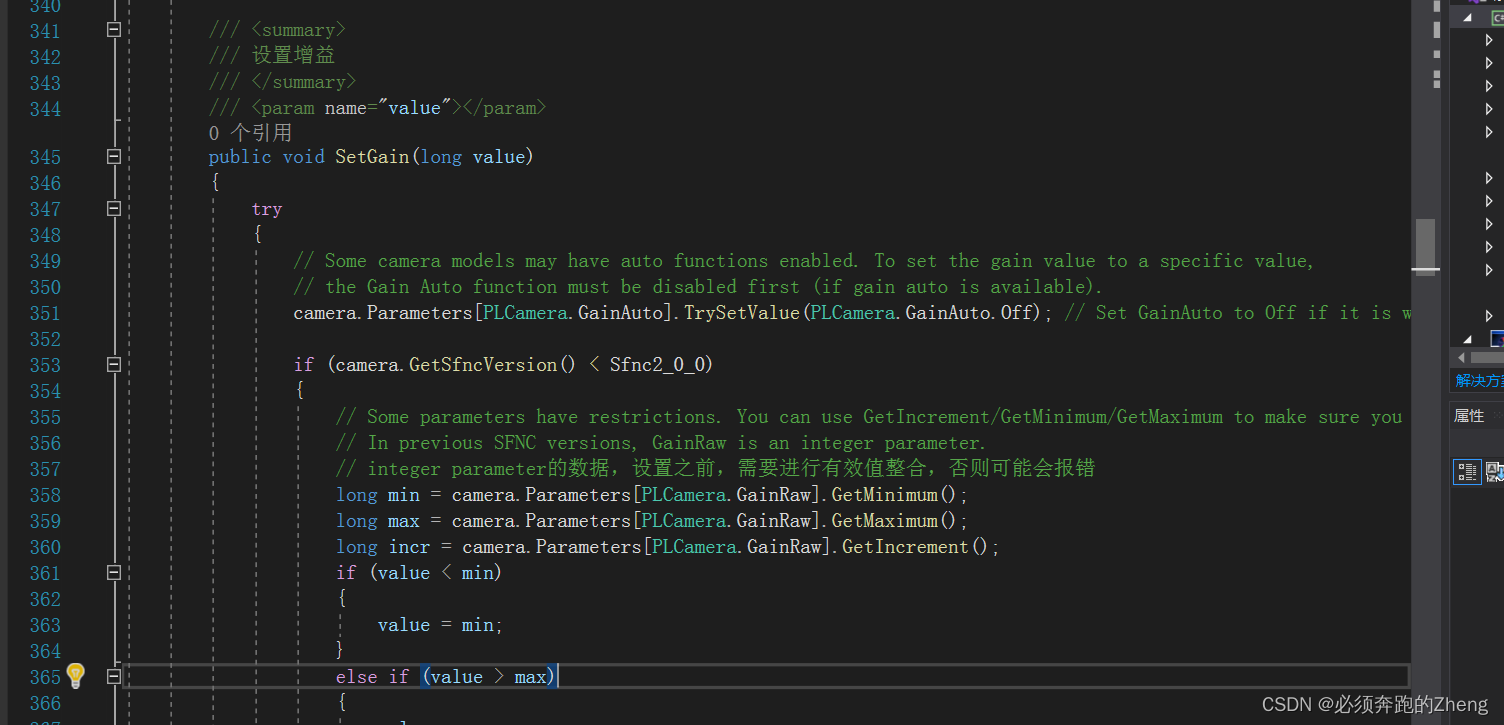Viewport: 1504px width, 725px height.
Task: Click the lightbulb Quick Actions icon
Action: click(x=75, y=677)
